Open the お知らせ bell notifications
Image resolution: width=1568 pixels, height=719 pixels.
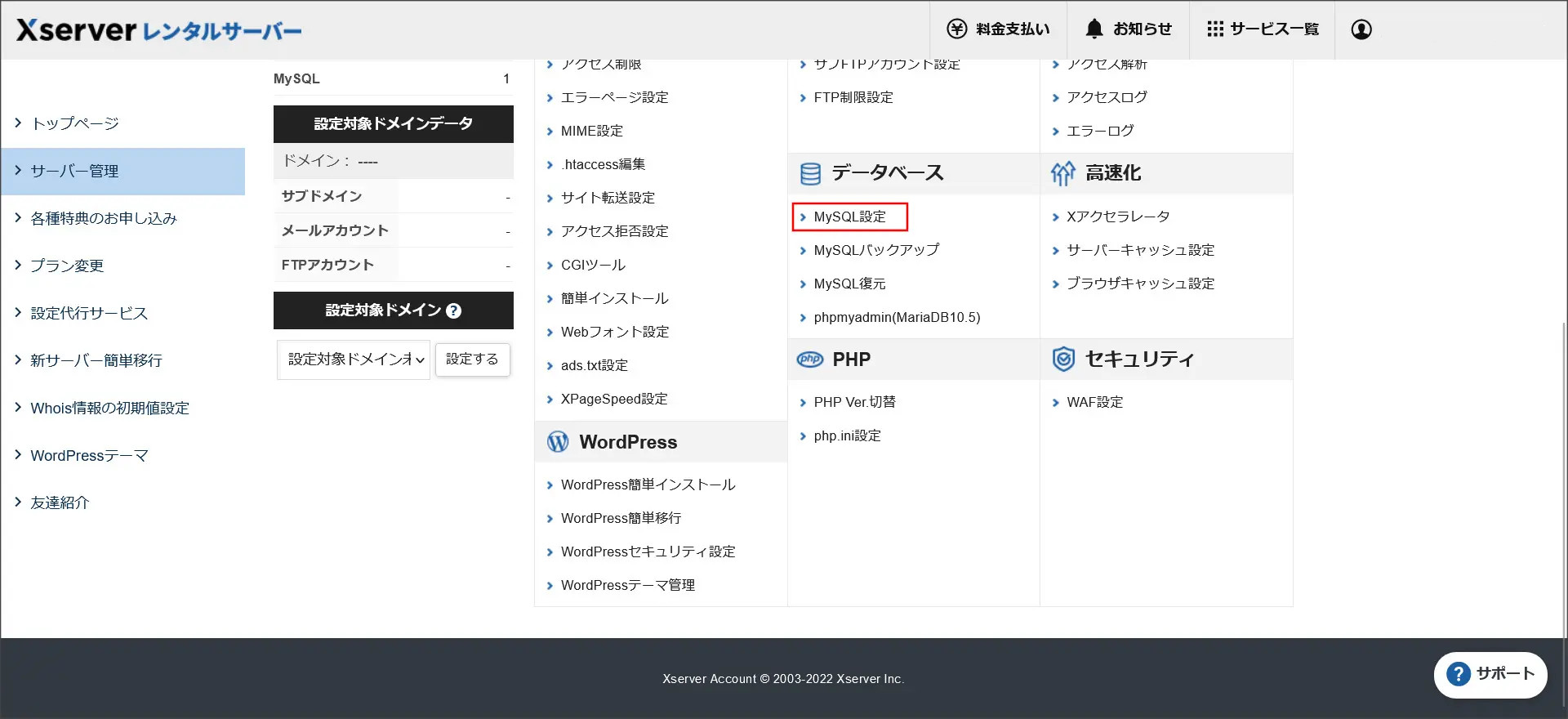1128,29
